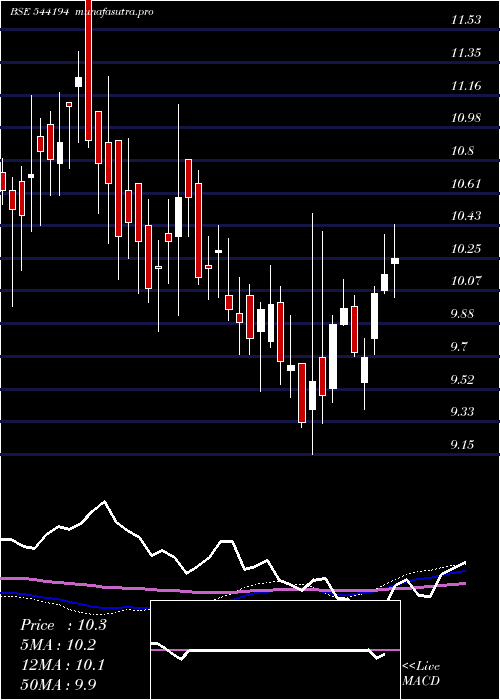Click the Live MACD label

pyautogui.click(x=421, y=674)
